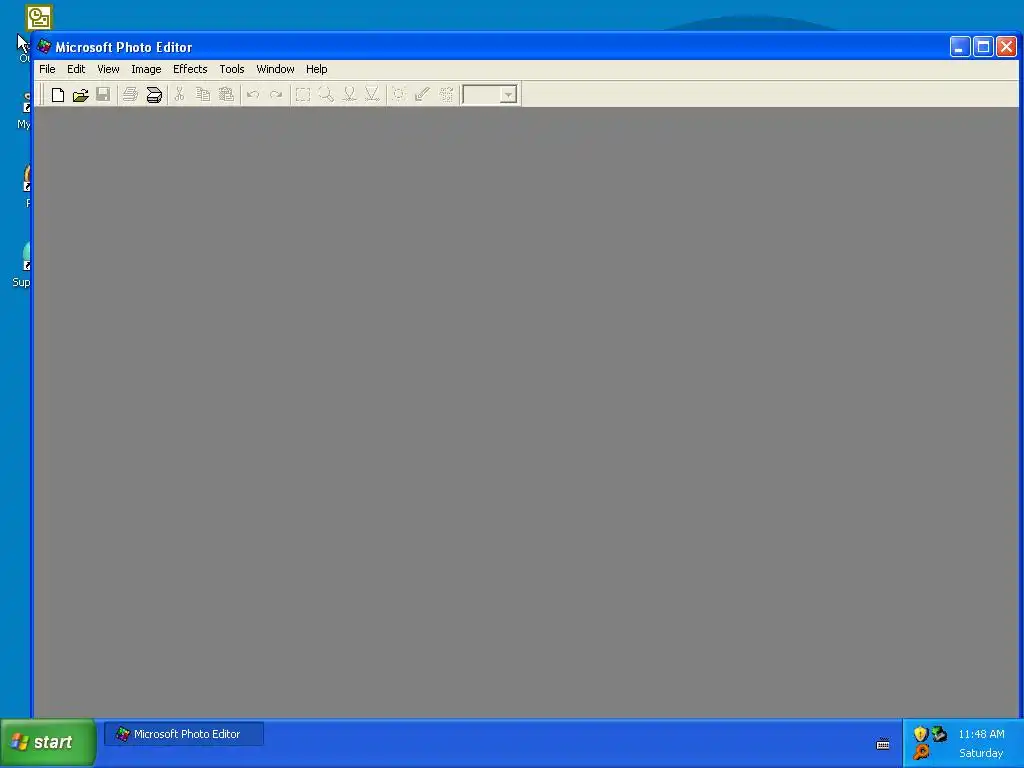This screenshot has height=768, width=1024.
Task: Open the Window menu
Action: pos(275,69)
